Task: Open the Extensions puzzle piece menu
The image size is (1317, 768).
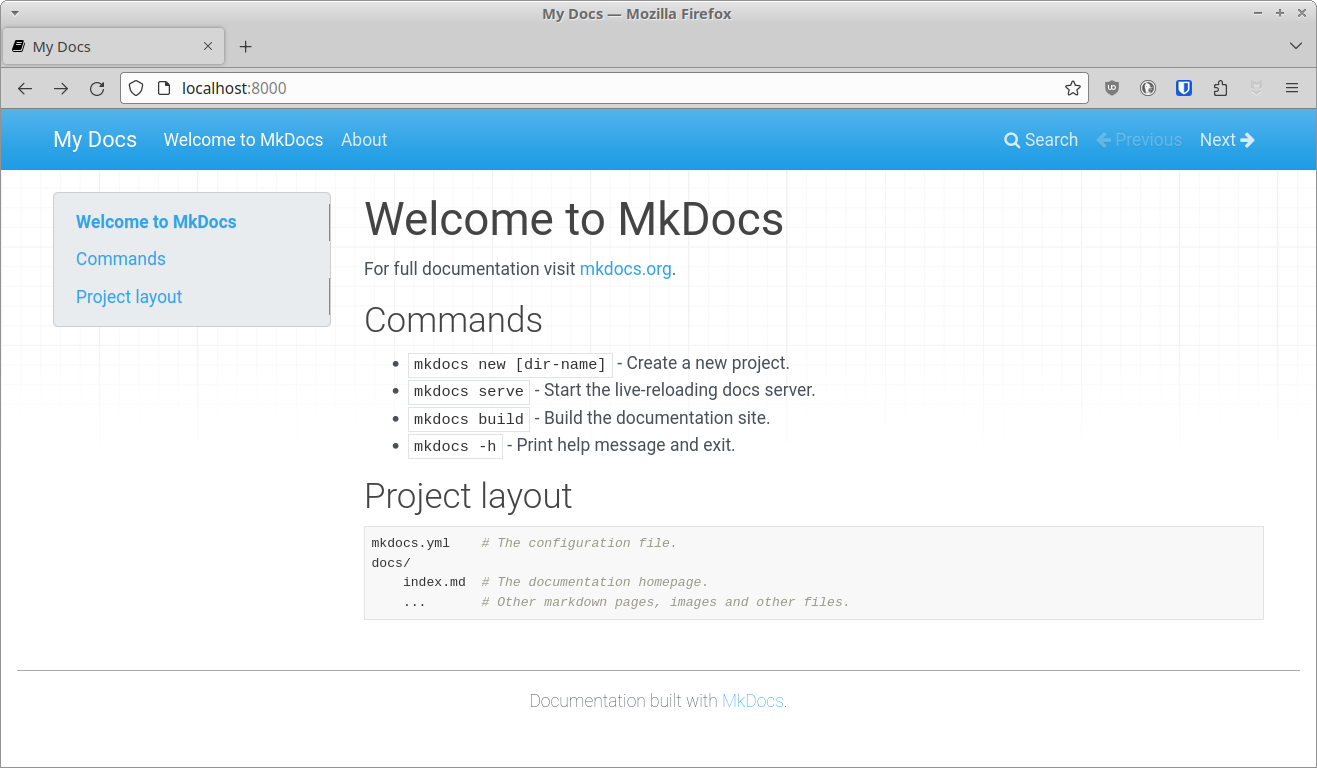Action: coord(1220,88)
